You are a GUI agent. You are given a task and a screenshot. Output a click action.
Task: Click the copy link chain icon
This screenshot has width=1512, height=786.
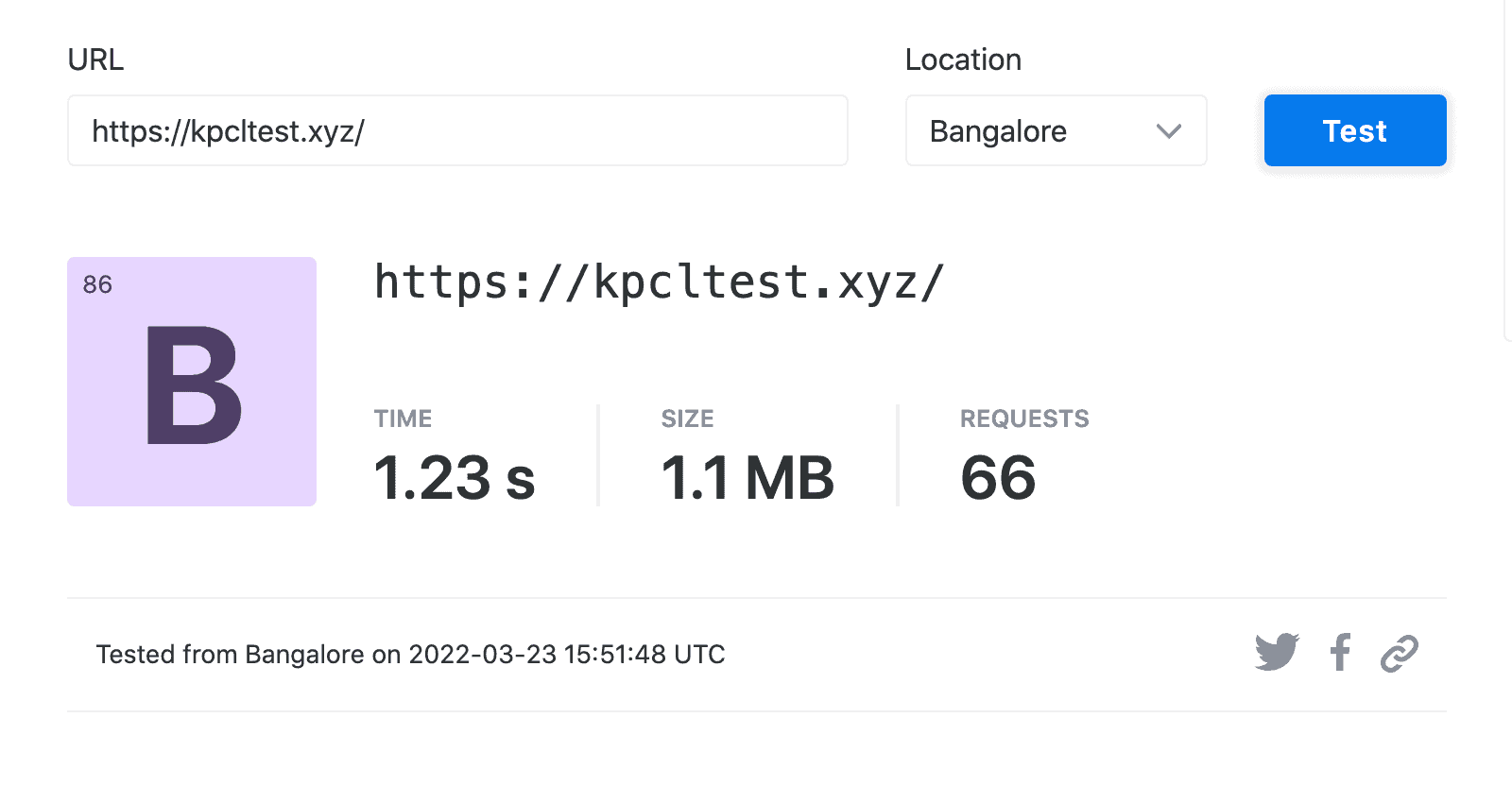[1399, 653]
